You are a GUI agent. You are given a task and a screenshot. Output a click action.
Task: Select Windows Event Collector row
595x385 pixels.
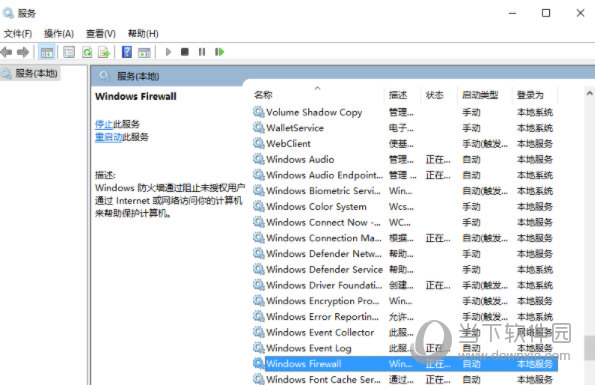(x=405, y=332)
